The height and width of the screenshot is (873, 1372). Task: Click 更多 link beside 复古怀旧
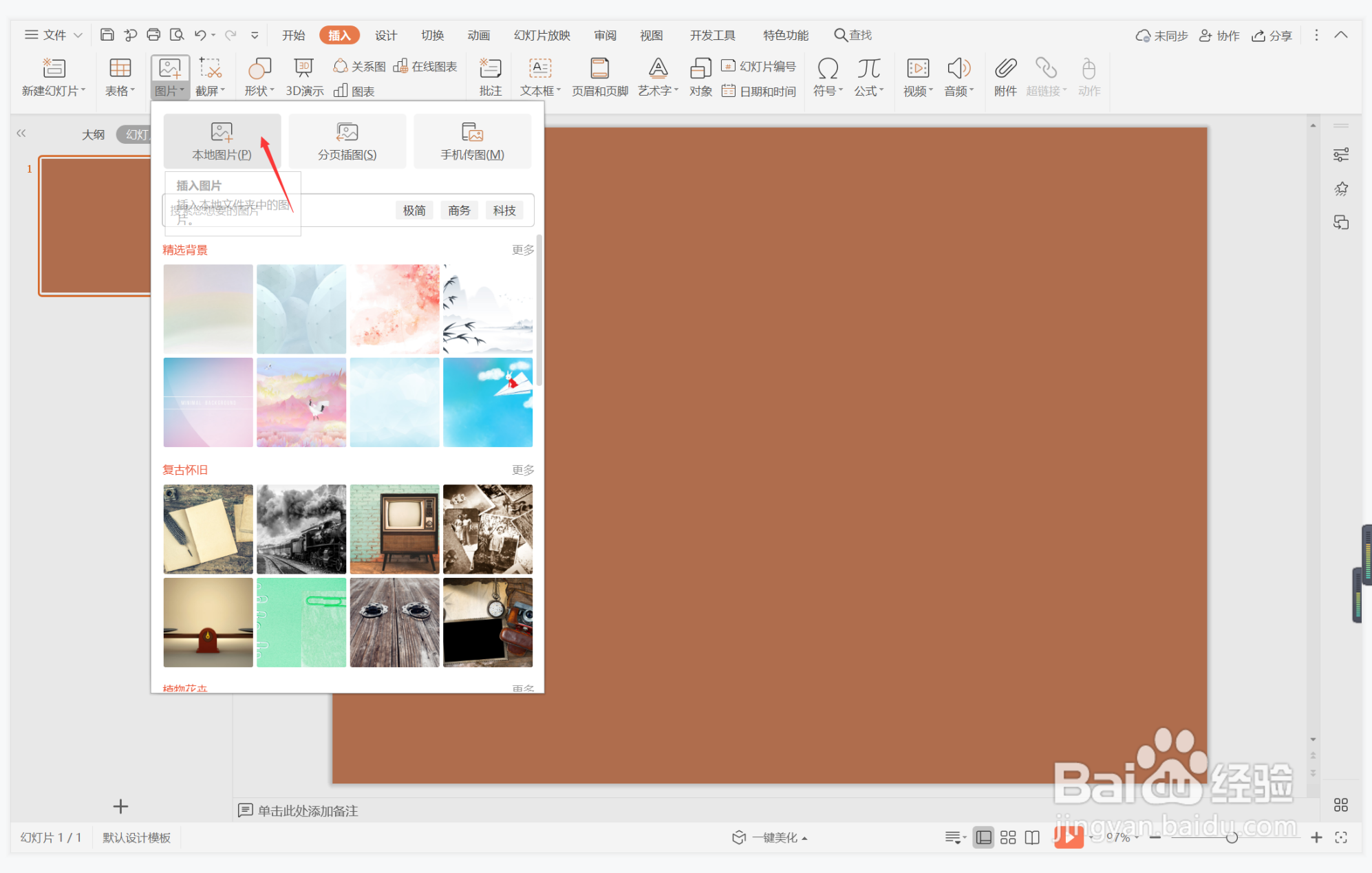tap(523, 470)
